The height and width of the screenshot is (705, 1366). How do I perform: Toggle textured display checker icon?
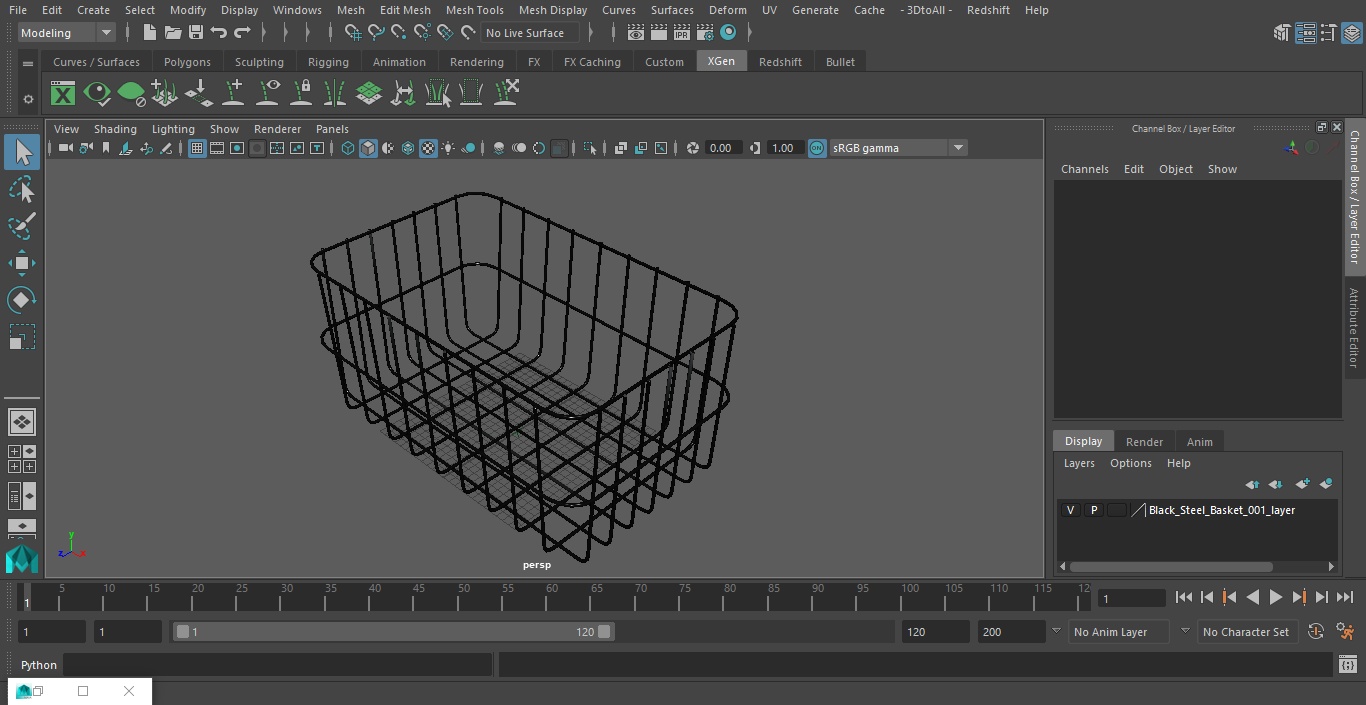(428, 148)
